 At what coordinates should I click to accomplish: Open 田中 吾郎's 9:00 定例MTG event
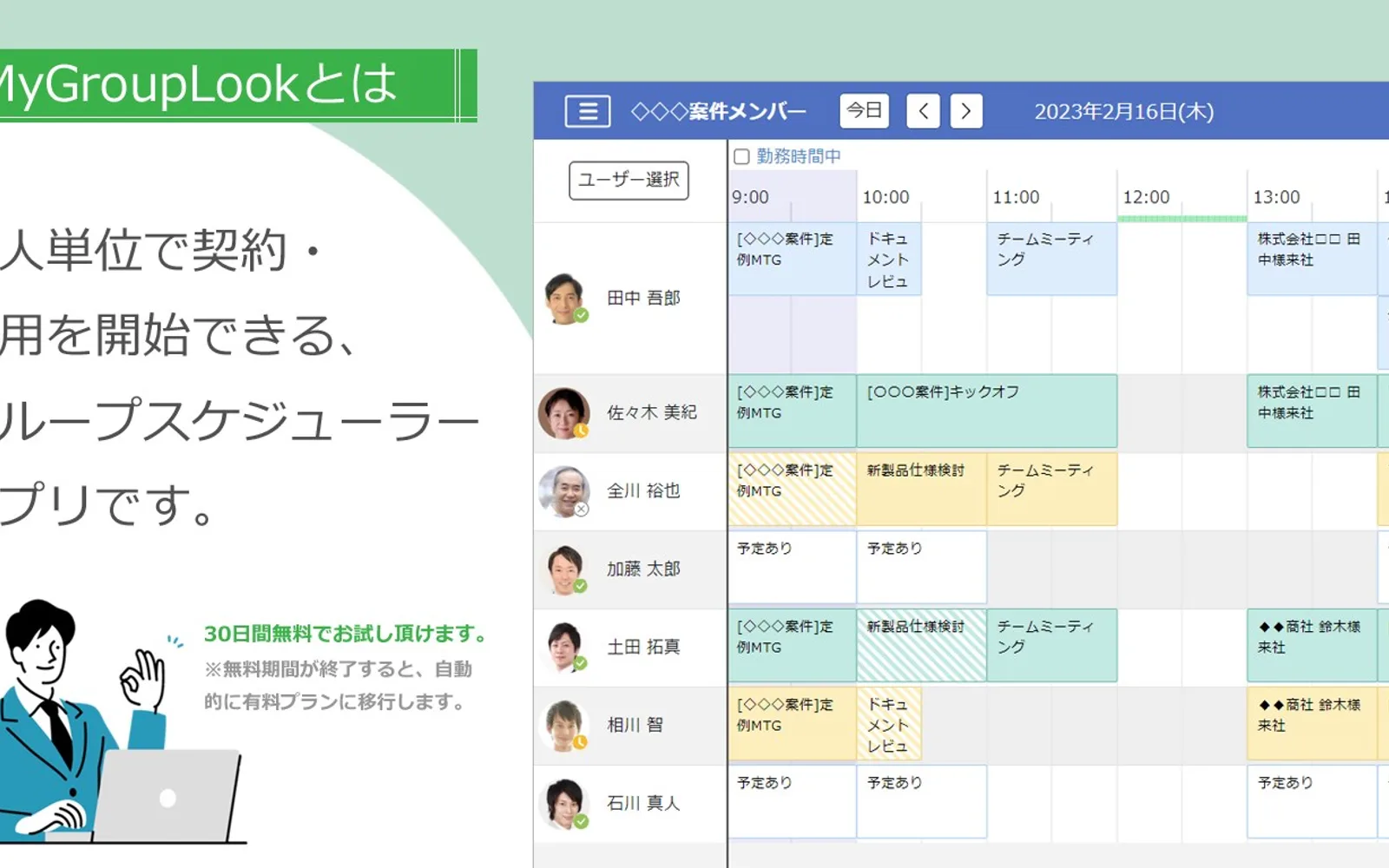792,259
